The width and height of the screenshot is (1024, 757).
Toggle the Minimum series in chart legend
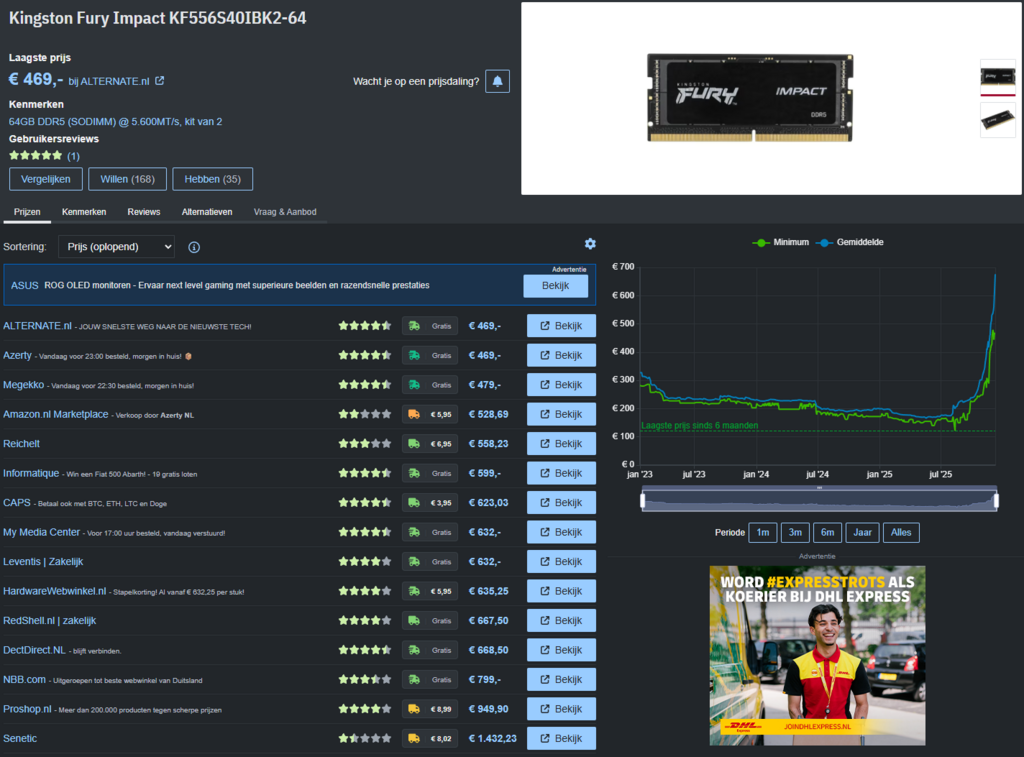[x=780, y=242]
